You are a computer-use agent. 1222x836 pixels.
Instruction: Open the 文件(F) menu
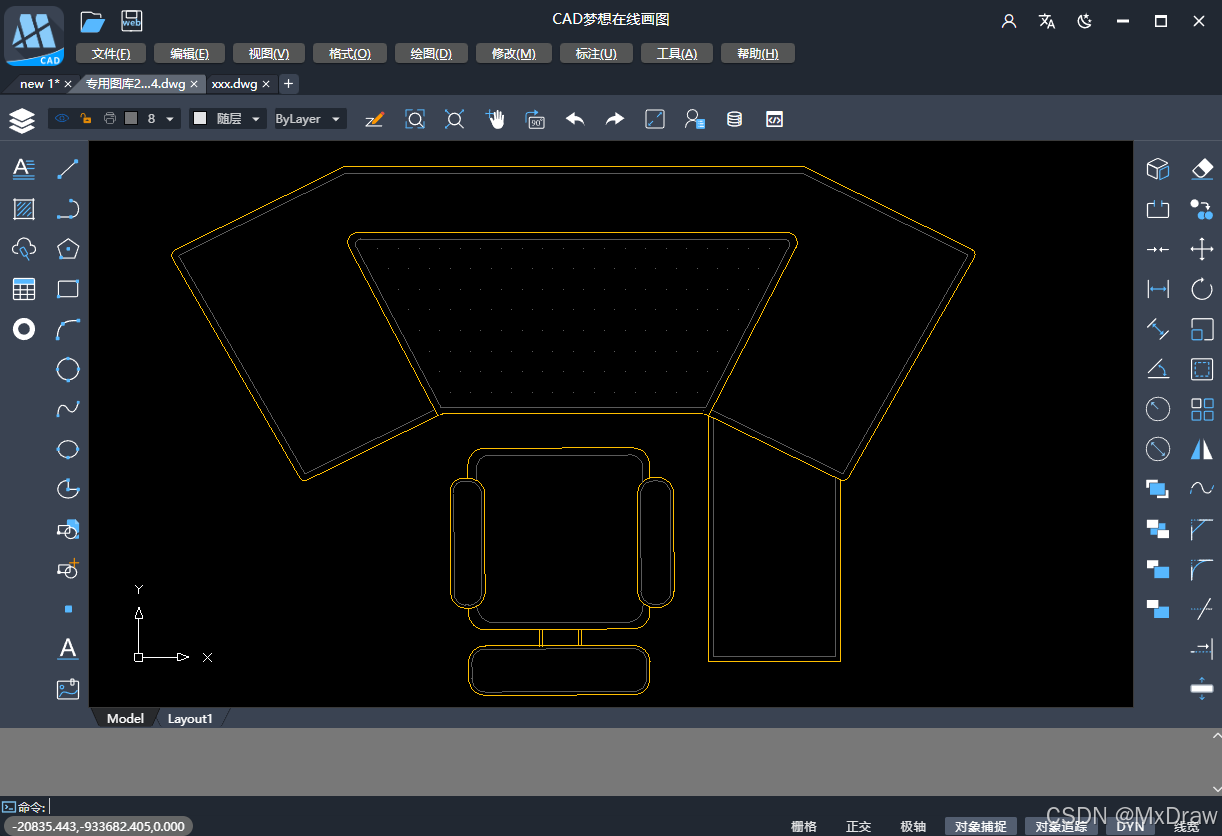point(110,54)
